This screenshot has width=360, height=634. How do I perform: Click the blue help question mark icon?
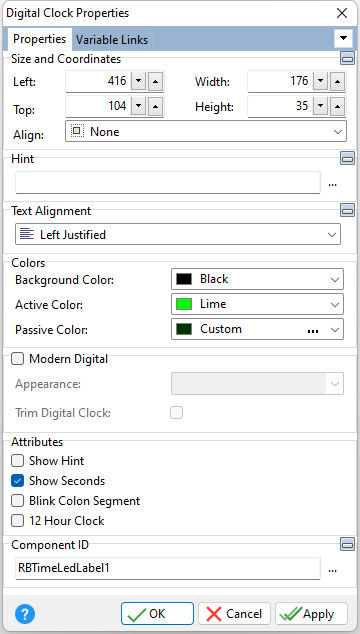pyautogui.click(x=25, y=614)
